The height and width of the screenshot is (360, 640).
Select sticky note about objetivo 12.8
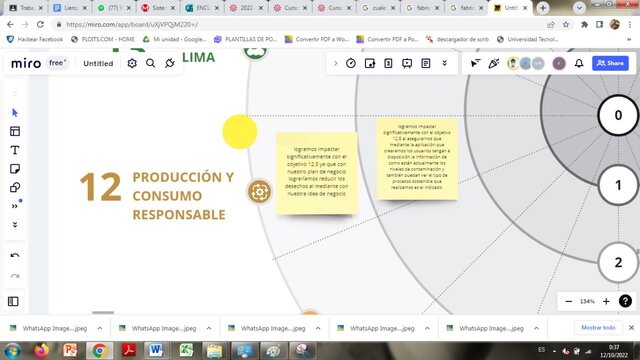point(417,159)
